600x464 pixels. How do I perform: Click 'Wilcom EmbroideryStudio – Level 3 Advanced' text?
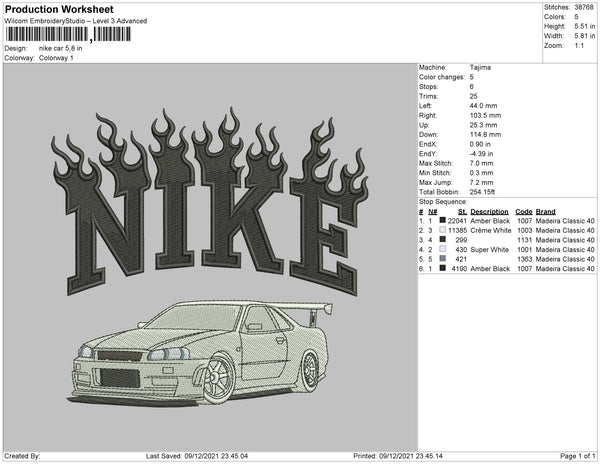point(76,21)
